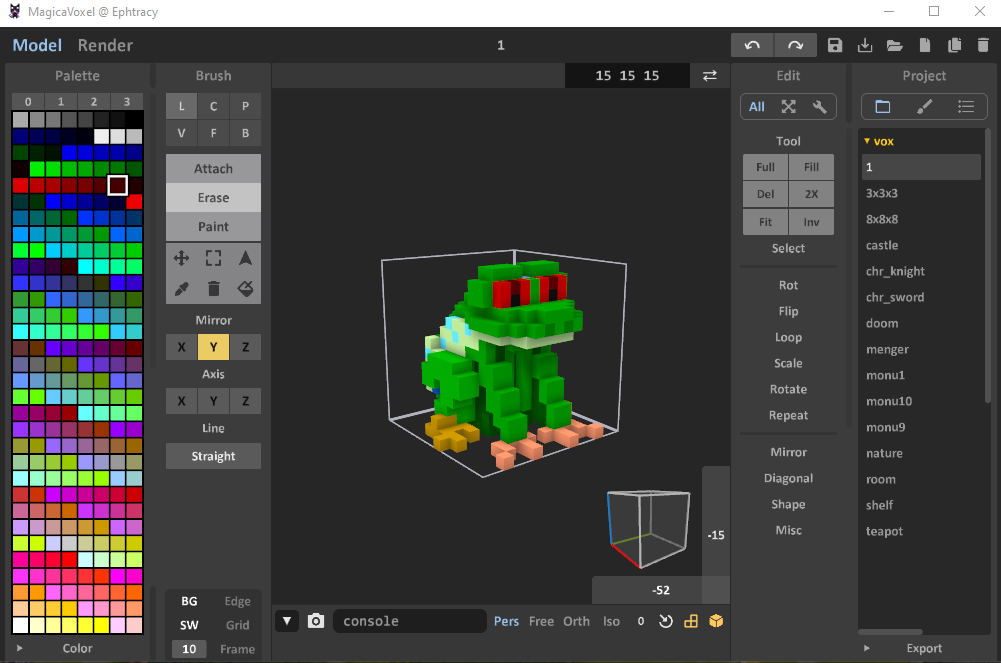1001x663 pixels.
Task: Enable Axis X mode
Action: pyautogui.click(x=181, y=400)
